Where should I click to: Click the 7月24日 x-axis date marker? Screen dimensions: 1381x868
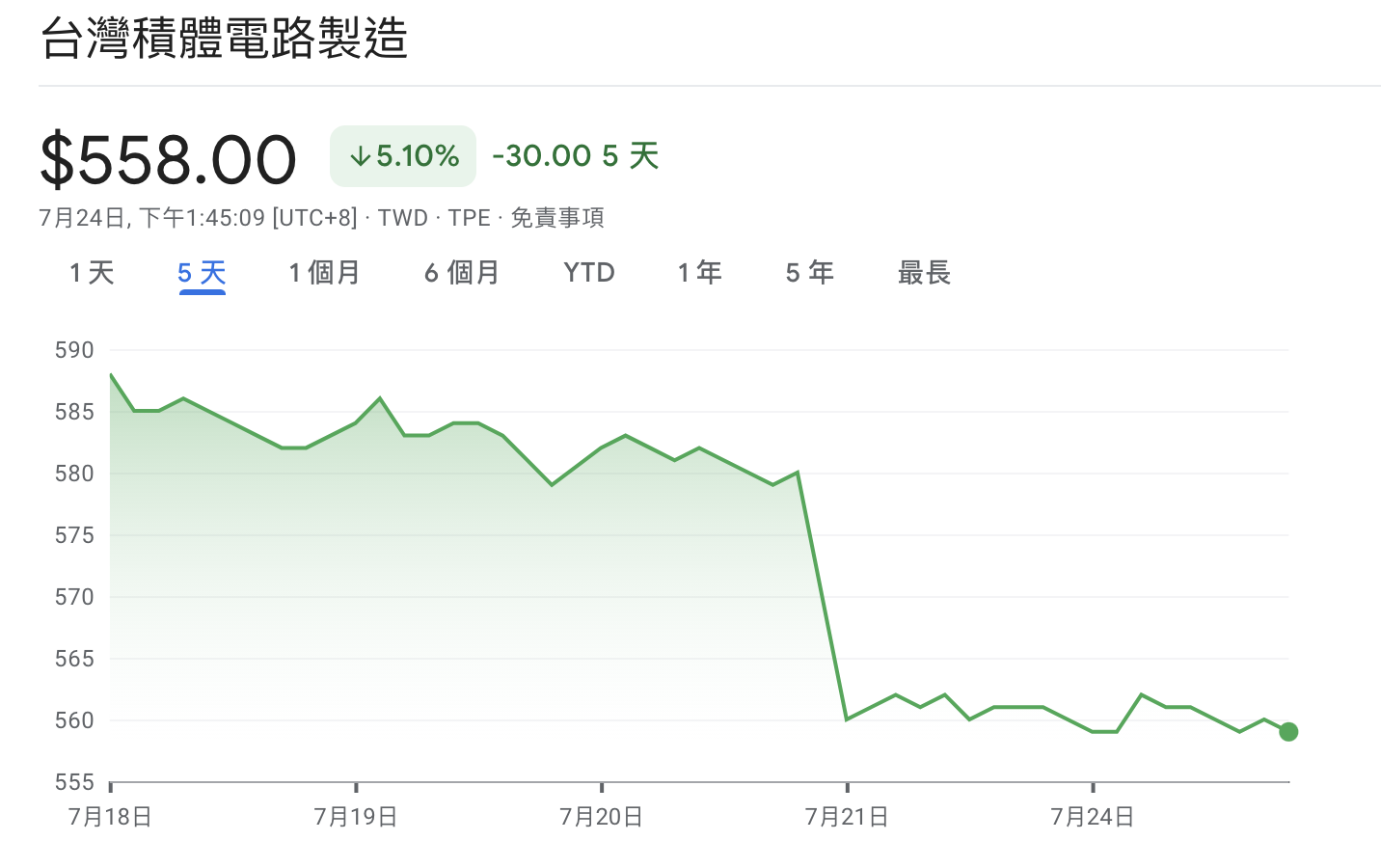[x=1093, y=817]
